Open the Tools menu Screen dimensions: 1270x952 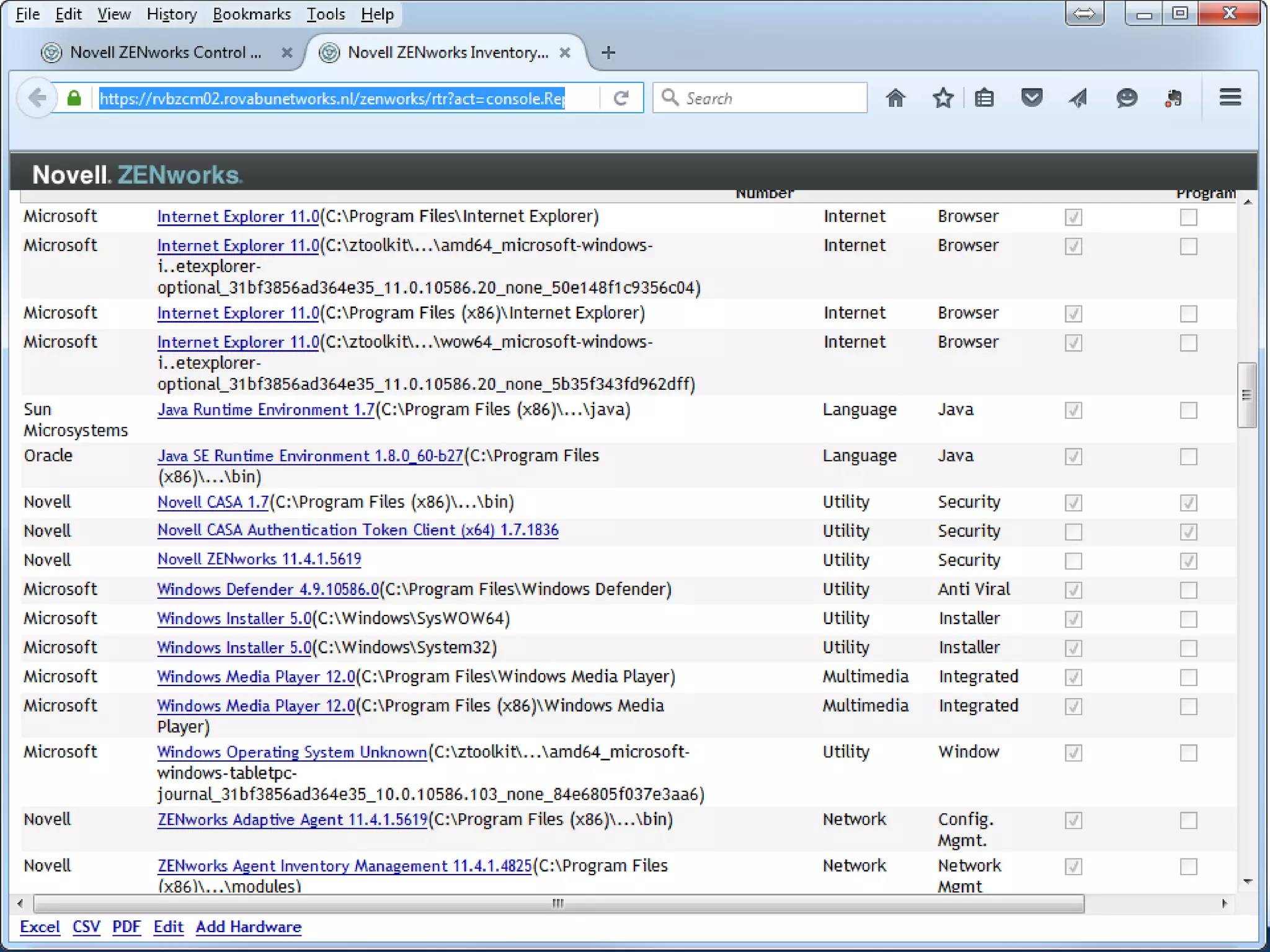326,14
